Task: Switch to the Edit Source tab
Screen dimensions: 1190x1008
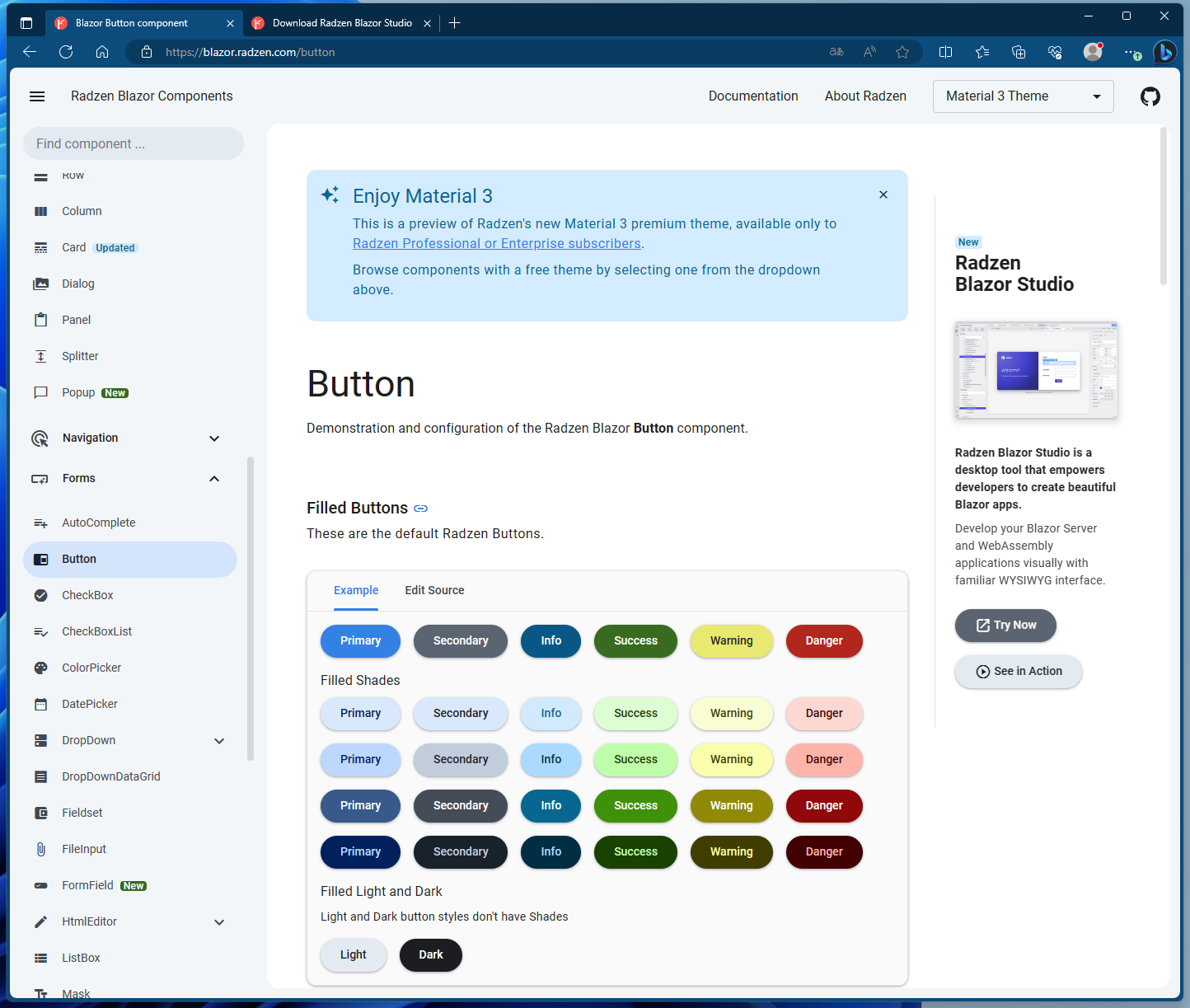Action: pos(434,590)
